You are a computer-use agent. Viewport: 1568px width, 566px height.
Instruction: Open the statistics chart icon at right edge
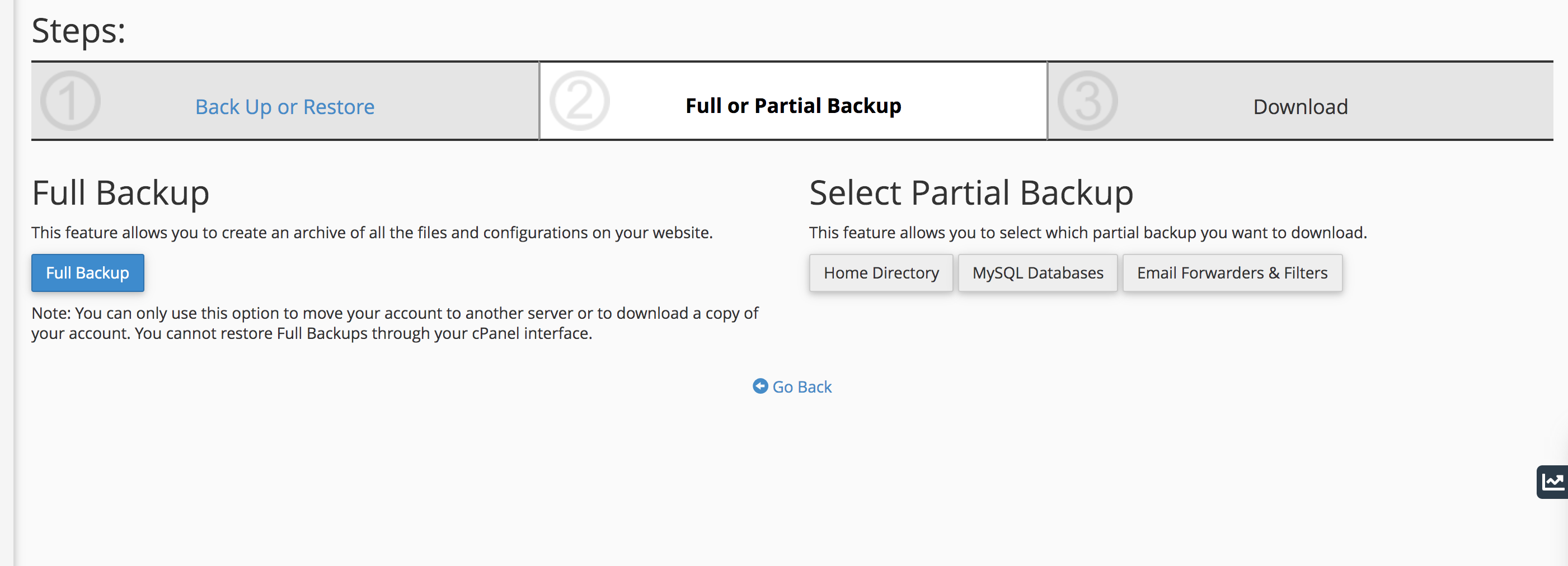(x=1553, y=482)
